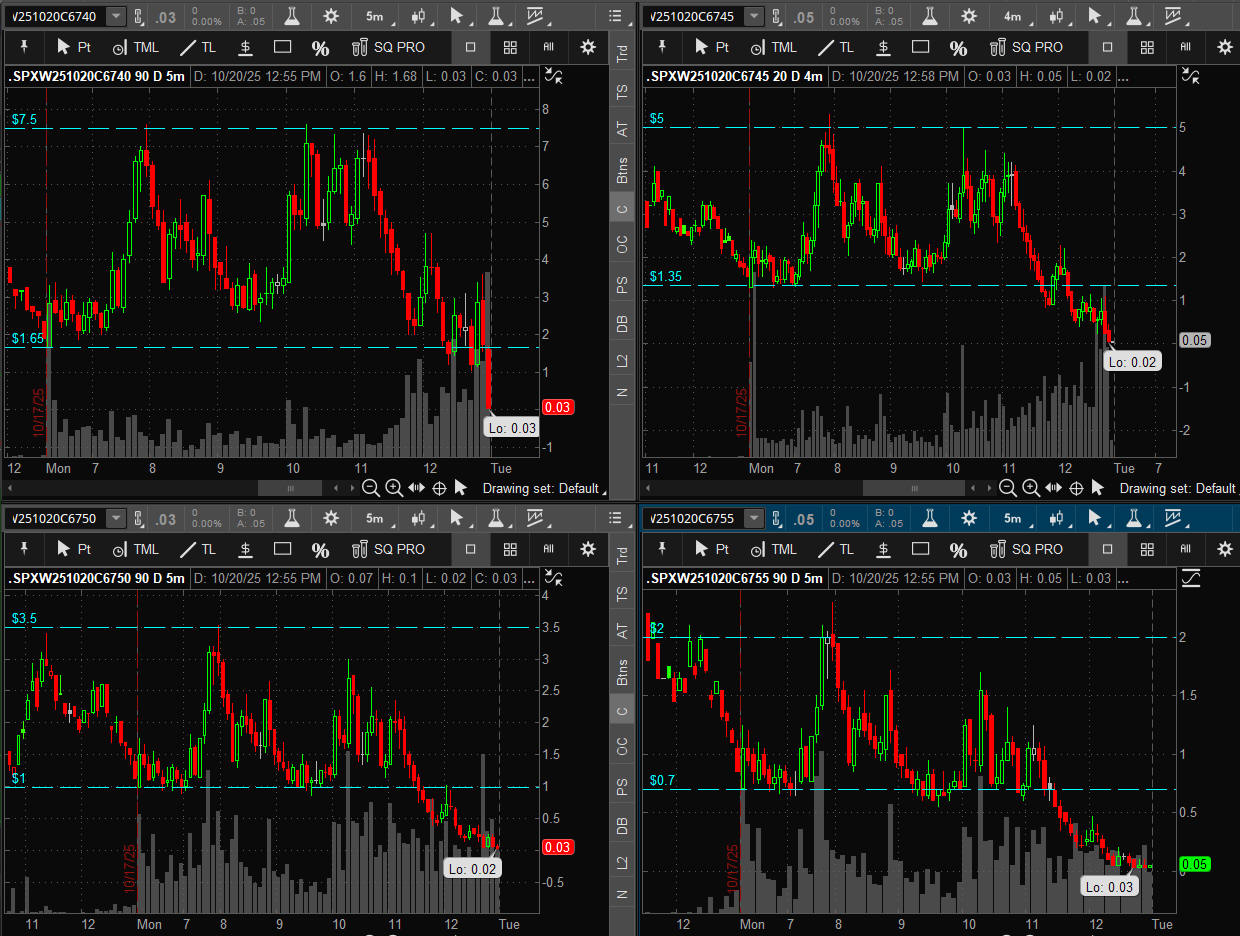Toggle single-chart drawing scope in the C6740 toolbar
The image size is (1240, 936).
point(470,47)
